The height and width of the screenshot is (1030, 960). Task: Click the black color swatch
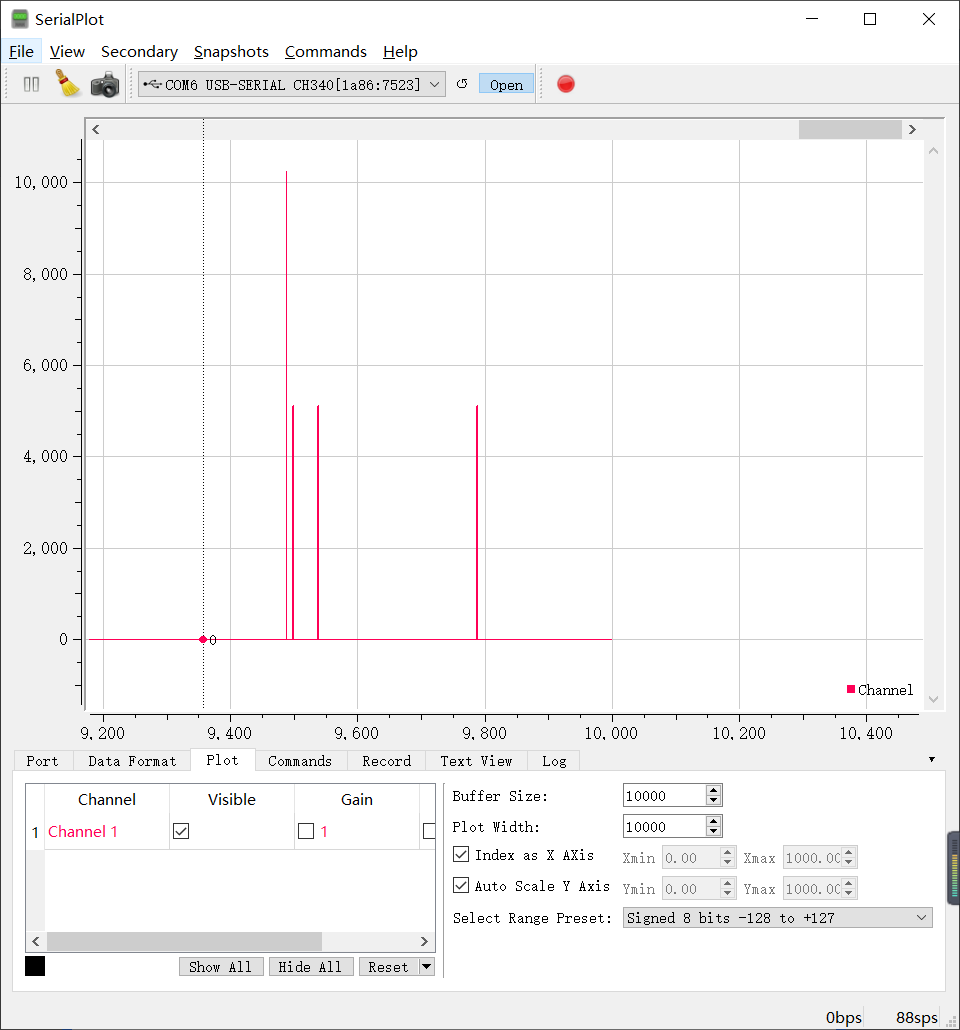point(35,966)
